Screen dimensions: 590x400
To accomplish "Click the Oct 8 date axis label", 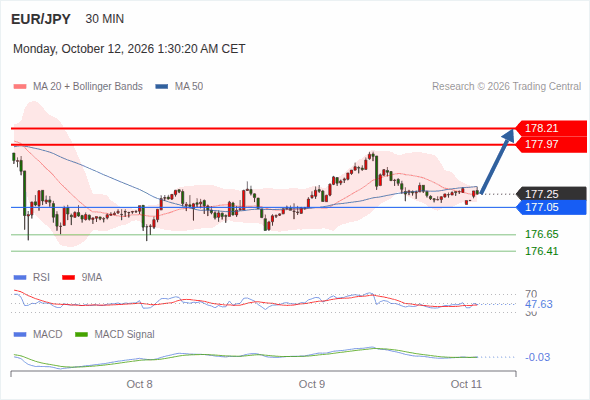I will coord(140,384).
